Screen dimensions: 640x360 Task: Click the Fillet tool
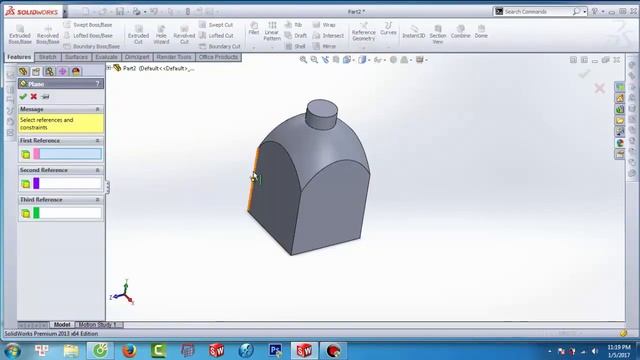coord(254,28)
